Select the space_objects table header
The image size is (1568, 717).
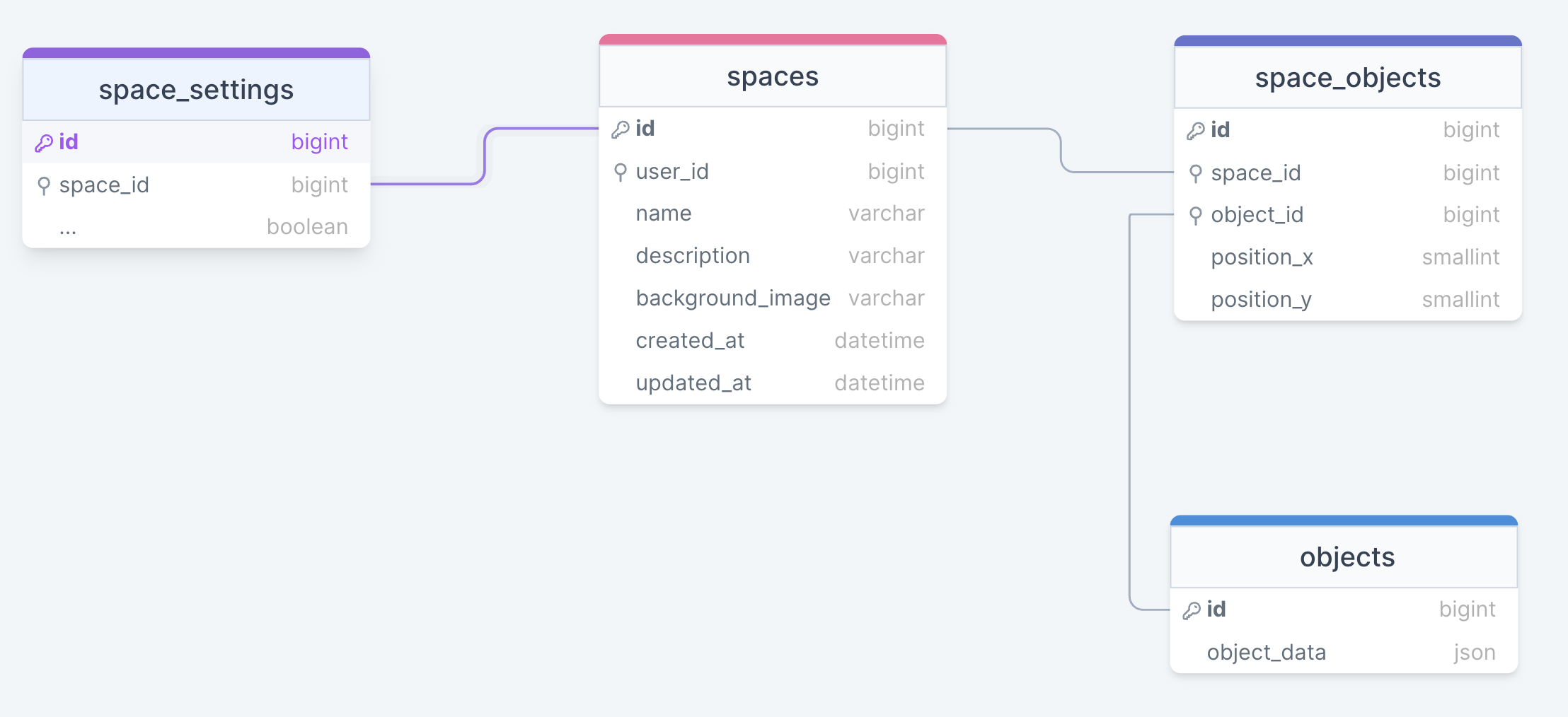point(1348,78)
